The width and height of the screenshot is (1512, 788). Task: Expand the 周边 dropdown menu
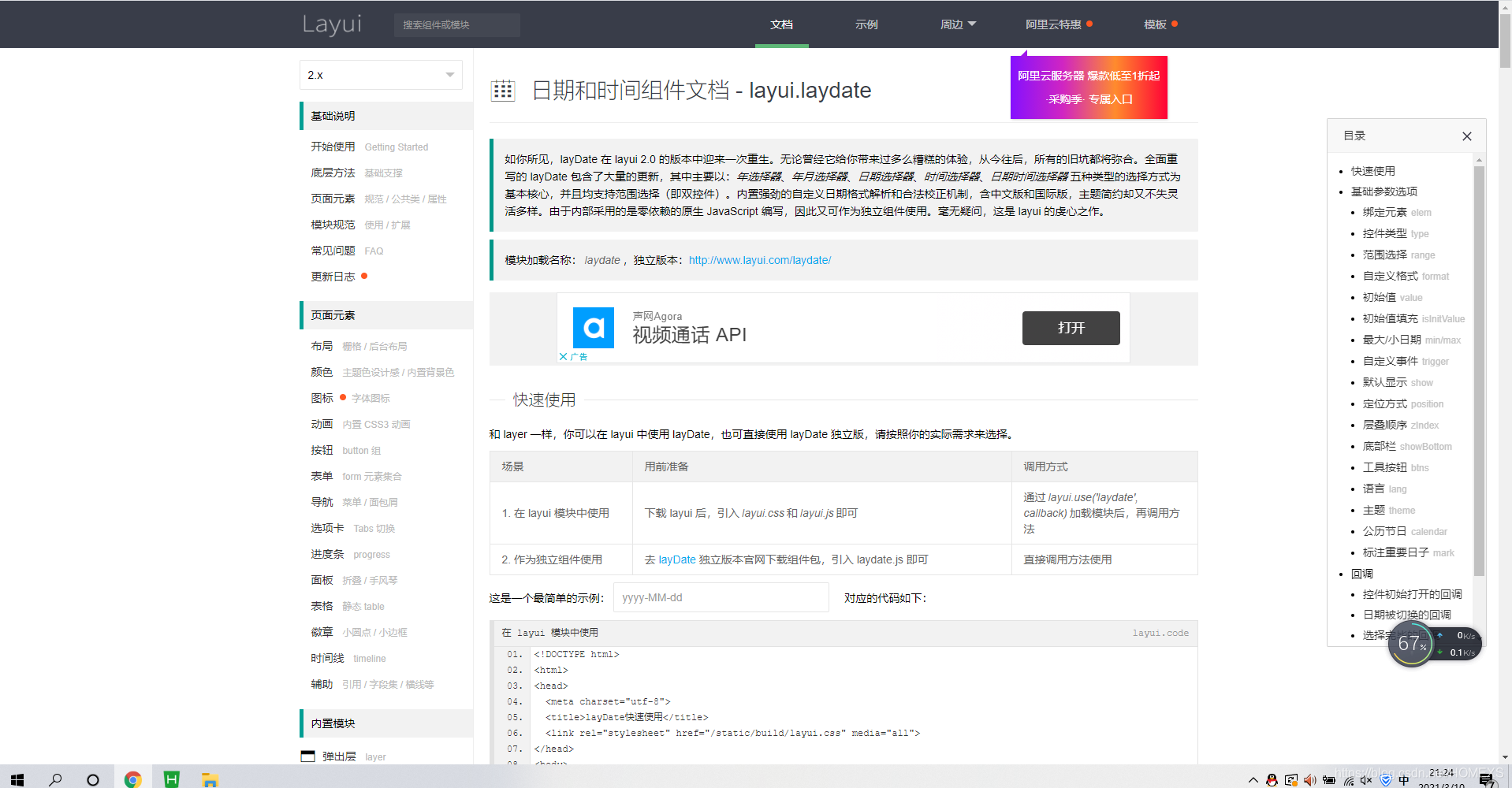coord(958,24)
